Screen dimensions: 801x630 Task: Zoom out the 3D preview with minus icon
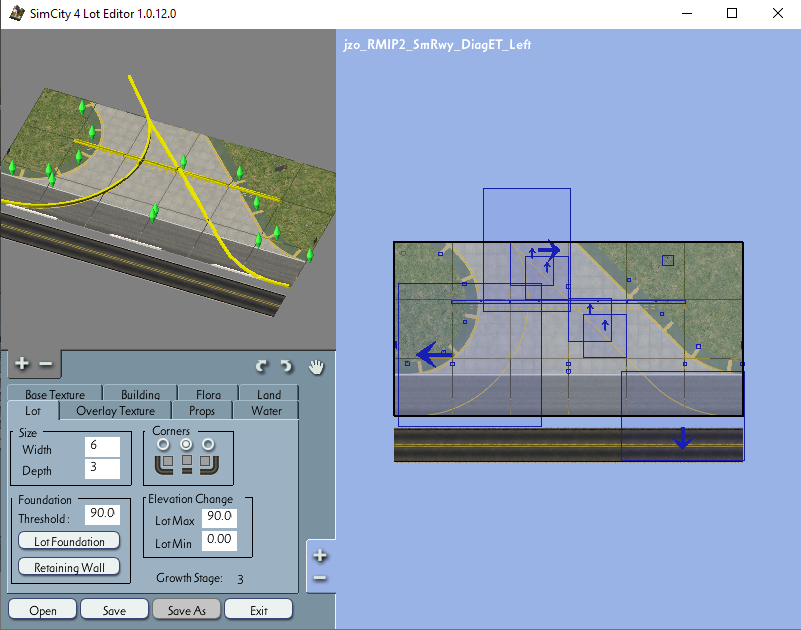[x=45, y=364]
